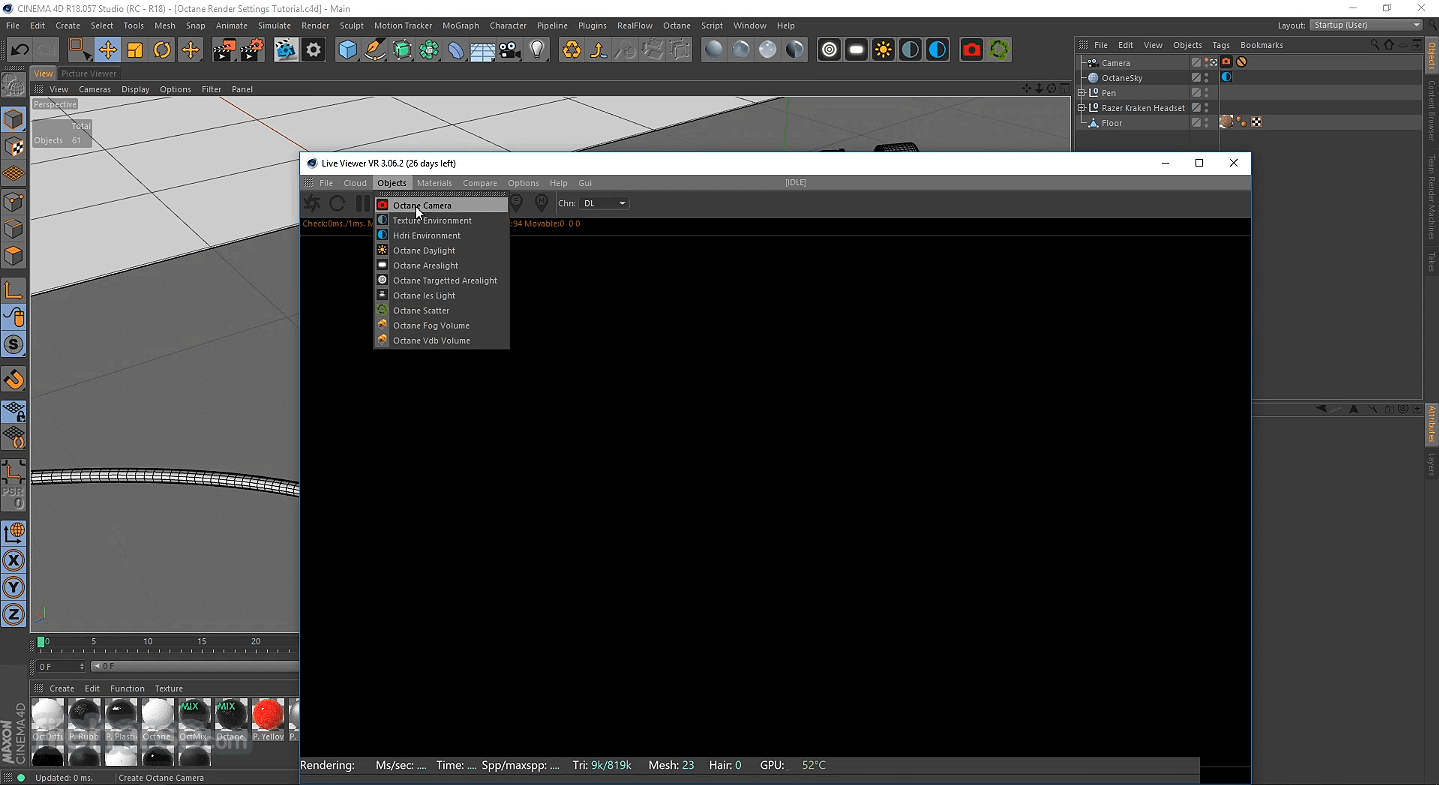Click the Make Editable icon in left palette
Image resolution: width=1439 pixels, height=785 pixels.
click(x=14, y=87)
